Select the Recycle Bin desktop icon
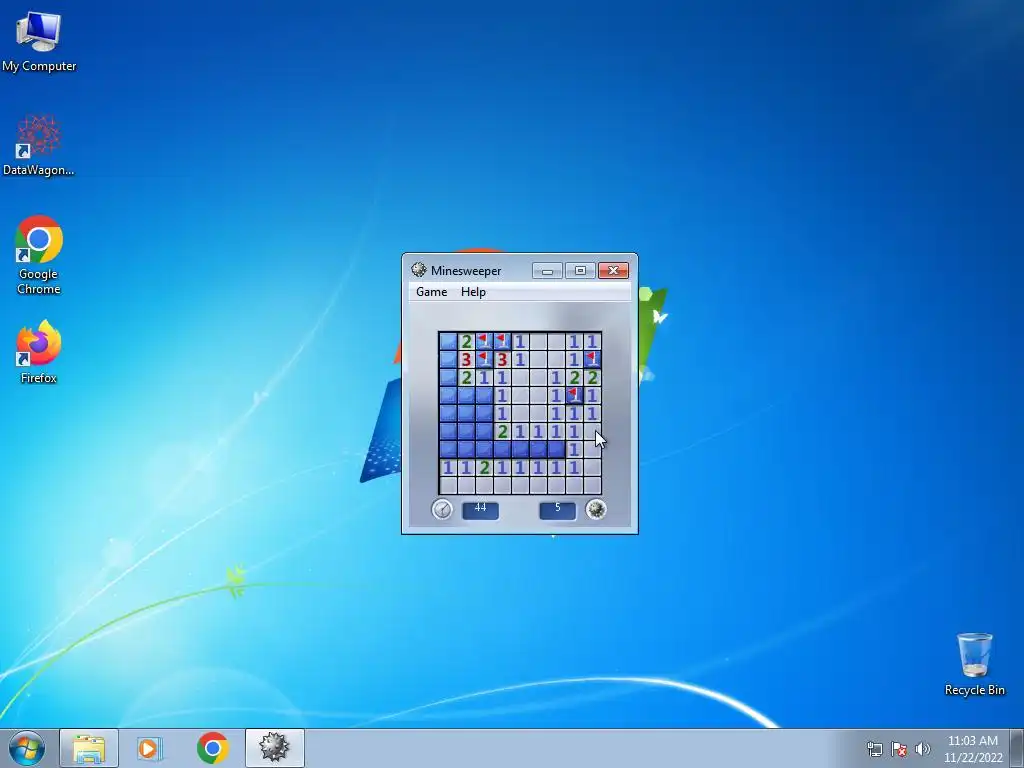The height and width of the screenshot is (768, 1024). tap(974, 665)
